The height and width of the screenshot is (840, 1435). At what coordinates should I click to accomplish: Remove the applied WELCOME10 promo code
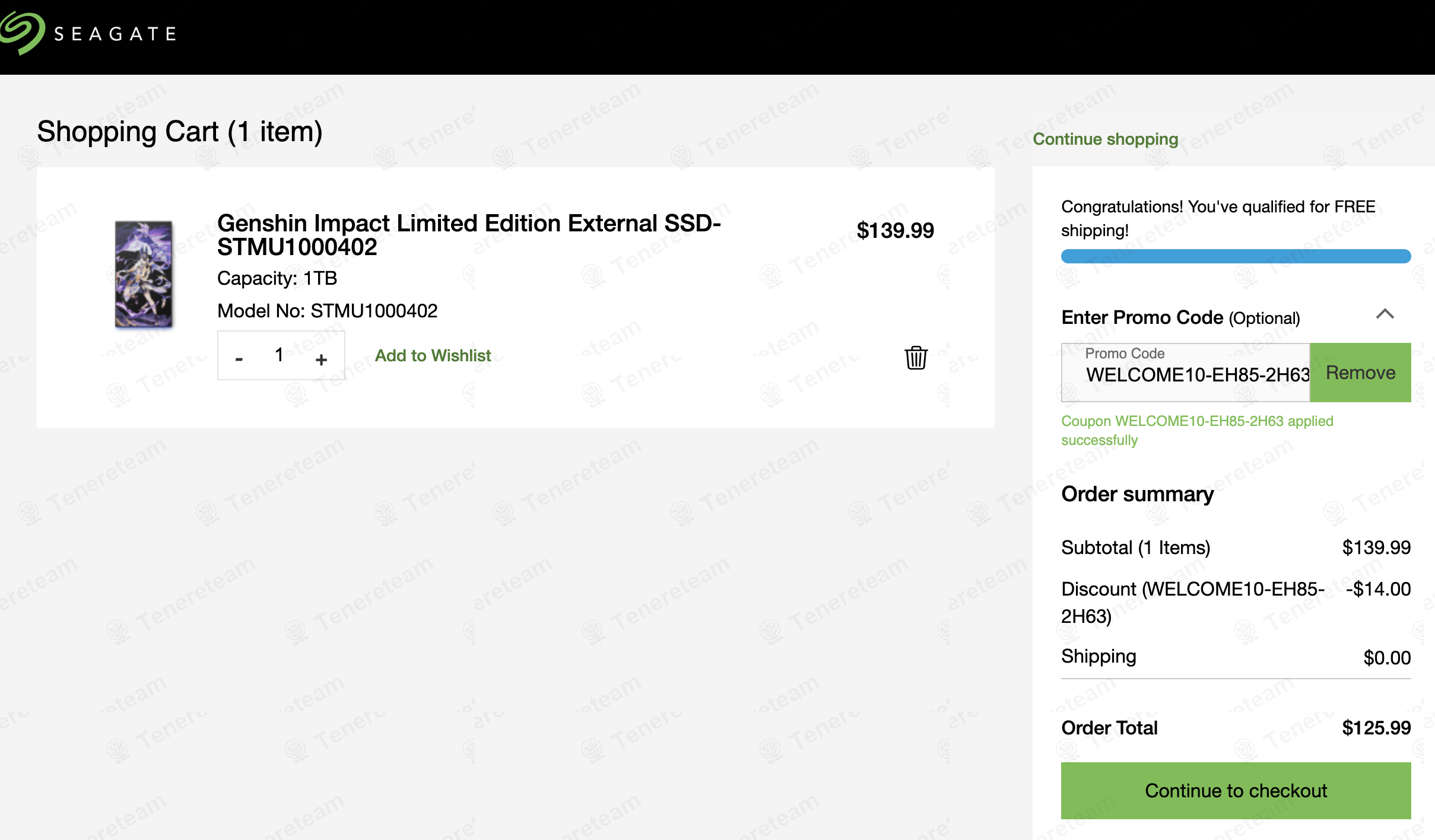1360,373
